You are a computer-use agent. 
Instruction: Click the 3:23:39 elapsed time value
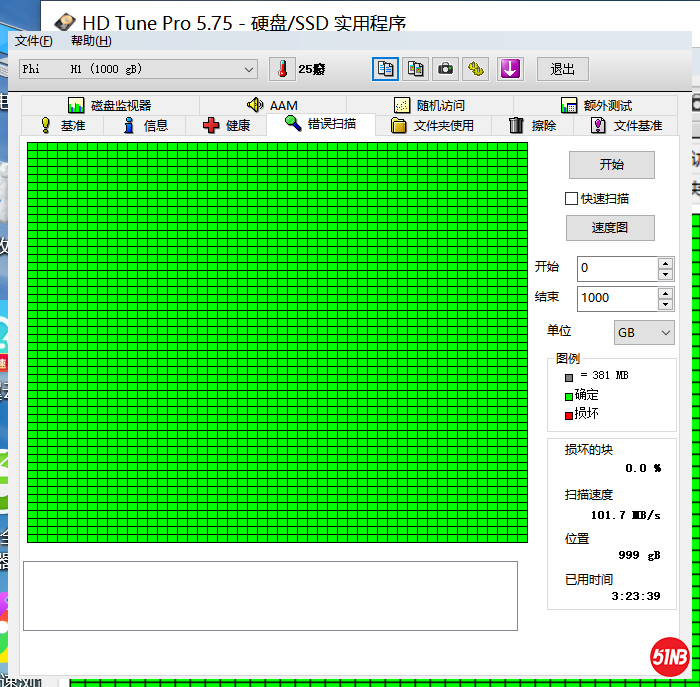point(636,596)
